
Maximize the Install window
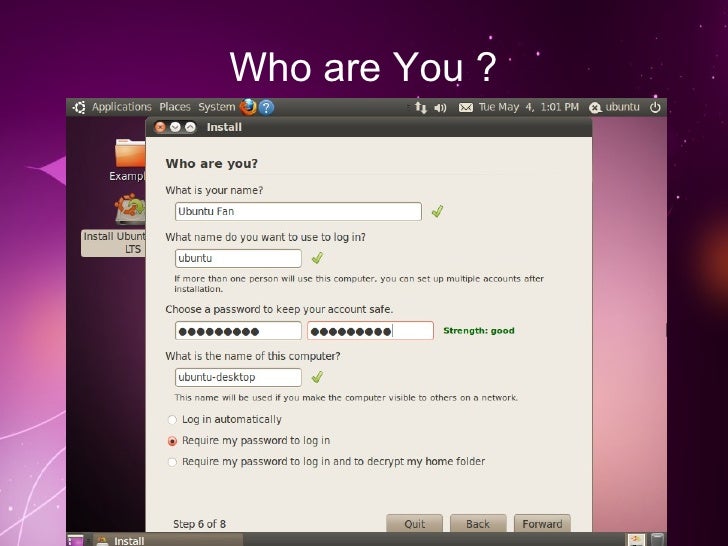coord(190,127)
